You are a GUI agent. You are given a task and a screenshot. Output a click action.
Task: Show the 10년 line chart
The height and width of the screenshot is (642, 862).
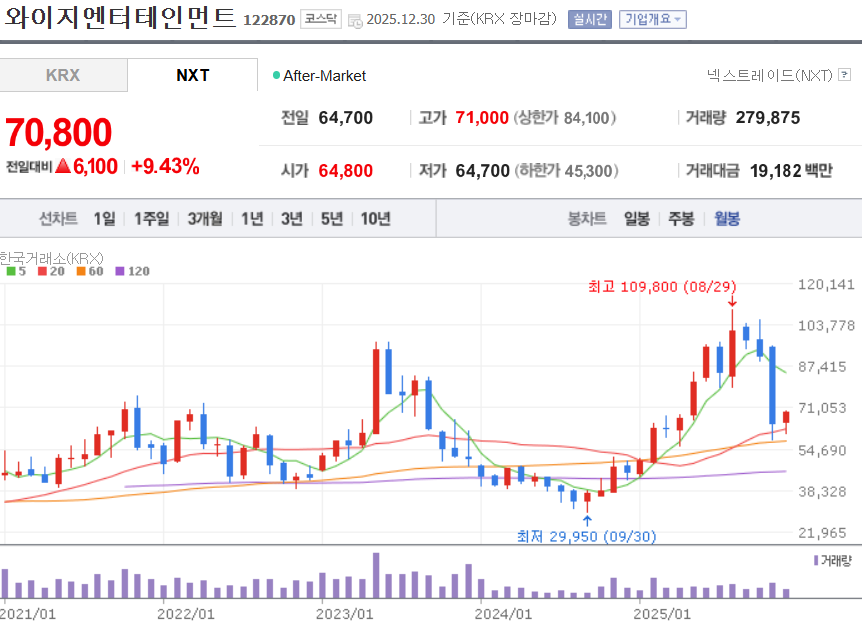pyautogui.click(x=375, y=219)
